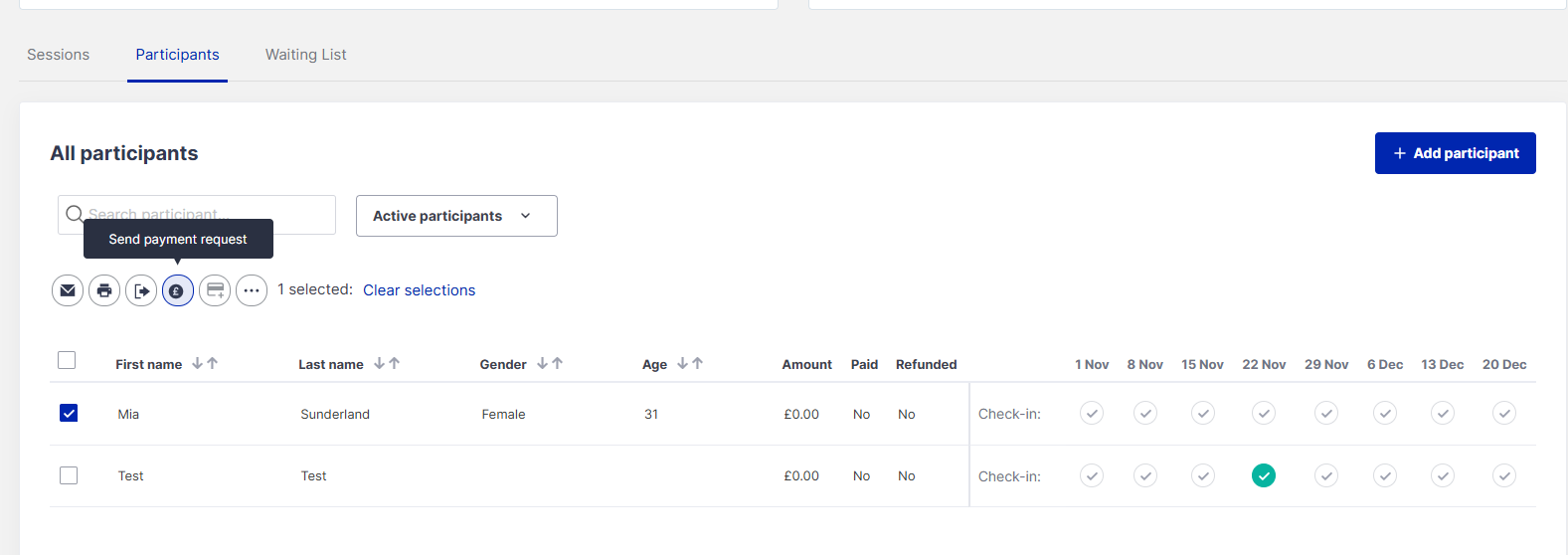
Task: Uncheck the Mia Sunderland row checkbox
Action: coord(69,413)
